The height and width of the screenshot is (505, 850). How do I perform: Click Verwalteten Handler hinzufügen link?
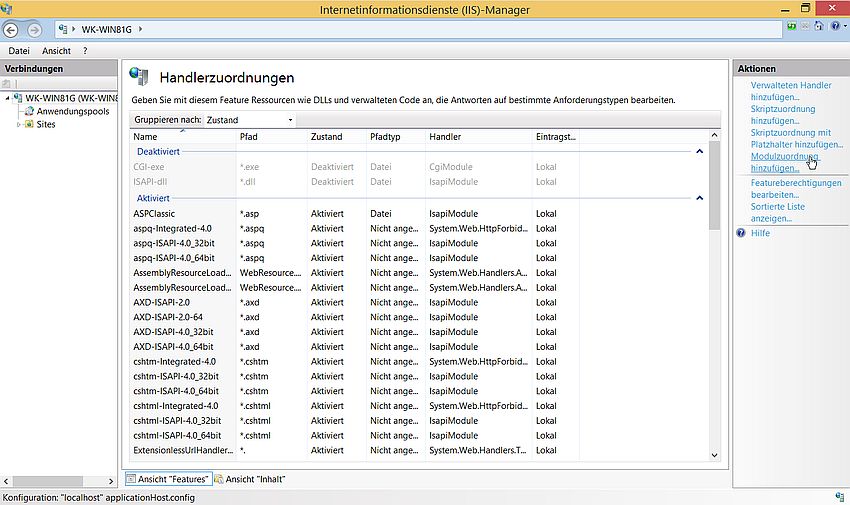790,91
